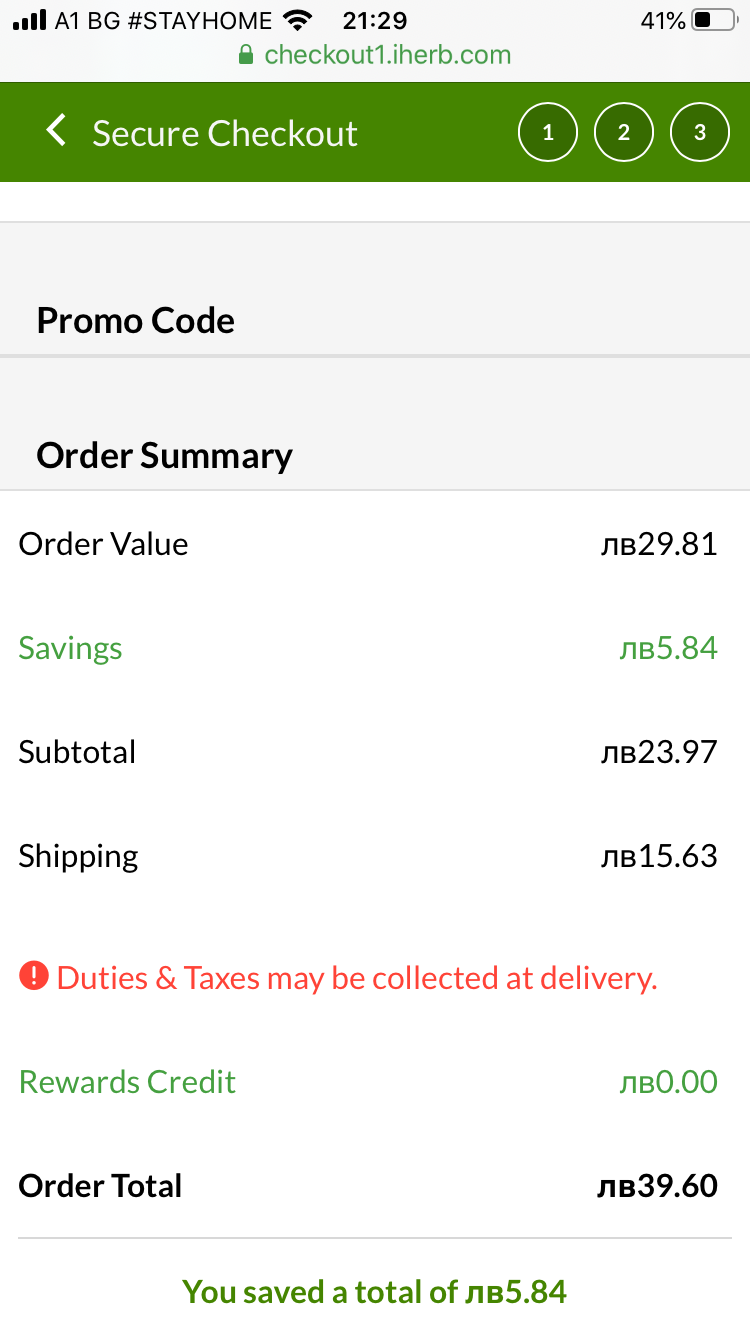Tap the battery indicator in status bar
The height and width of the screenshot is (1334, 750).
pos(714,20)
